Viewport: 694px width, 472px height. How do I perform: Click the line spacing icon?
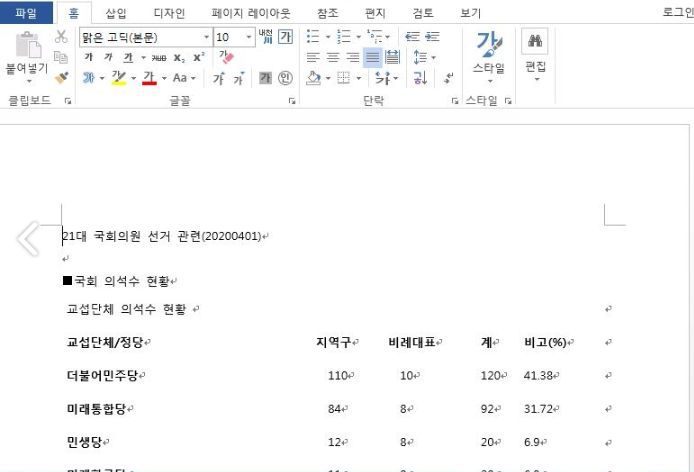coord(420,57)
